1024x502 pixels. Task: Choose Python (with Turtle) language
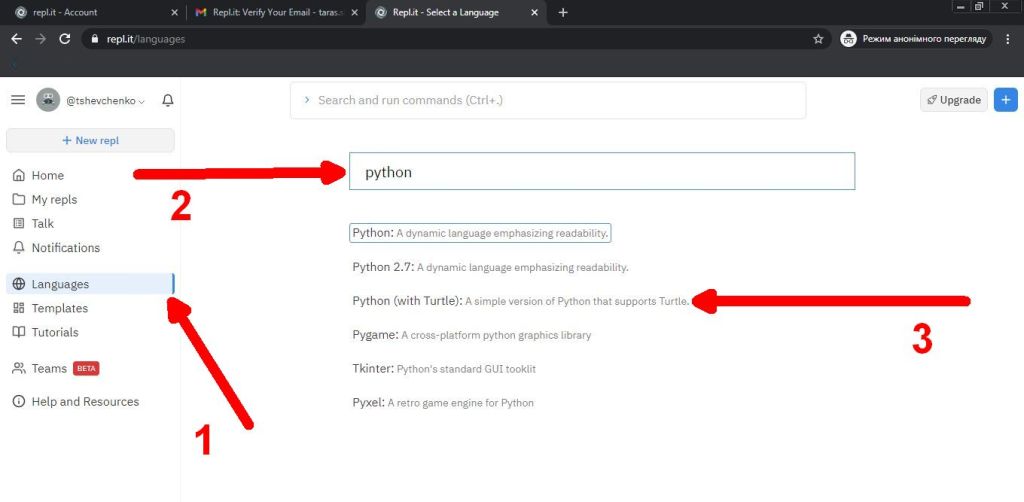click(x=520, y=301)
